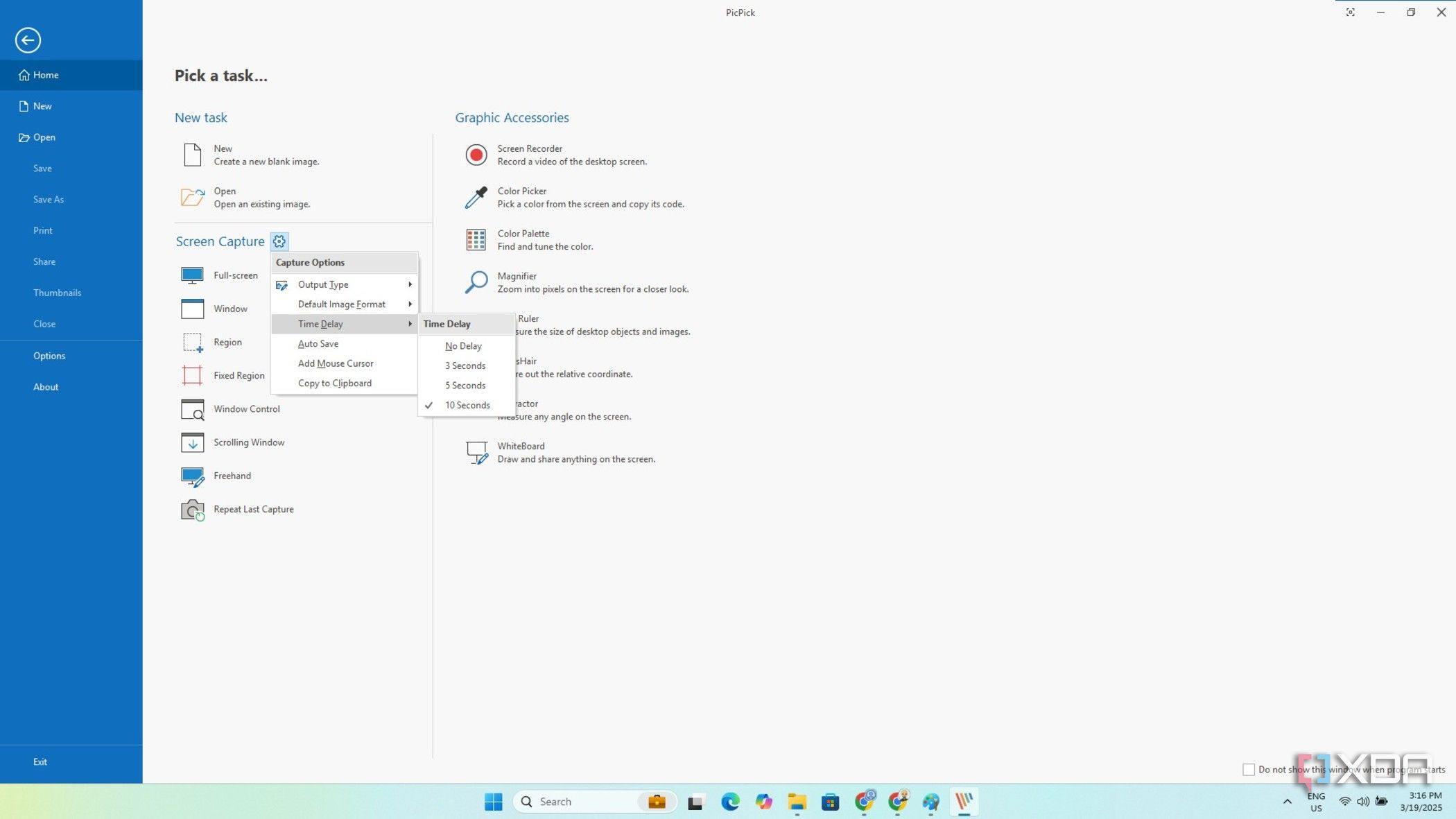Select the Region capture tool
Viewport: 1456px width, 819px height.
[229, 342]
